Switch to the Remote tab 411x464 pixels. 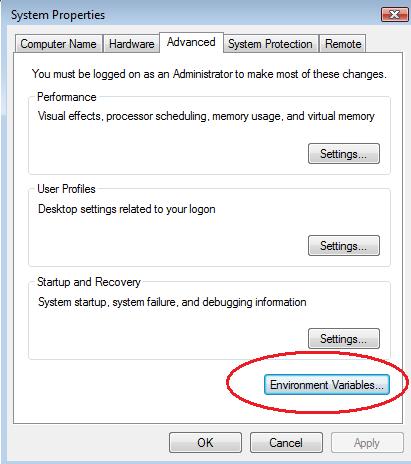point(343,44)
